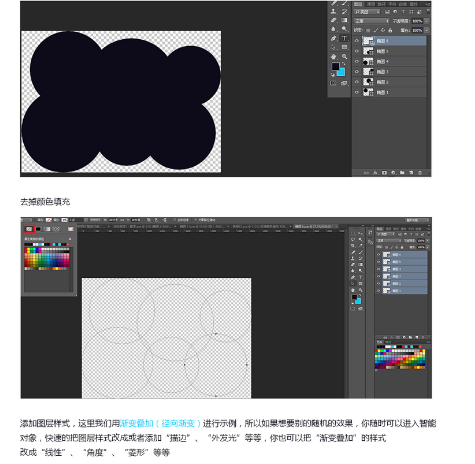Image resolution: width=475 pixels, height=464 pixels.
Task: Click the cyan background color swatch in first screenshot
Action: click(x=342, y=73)
